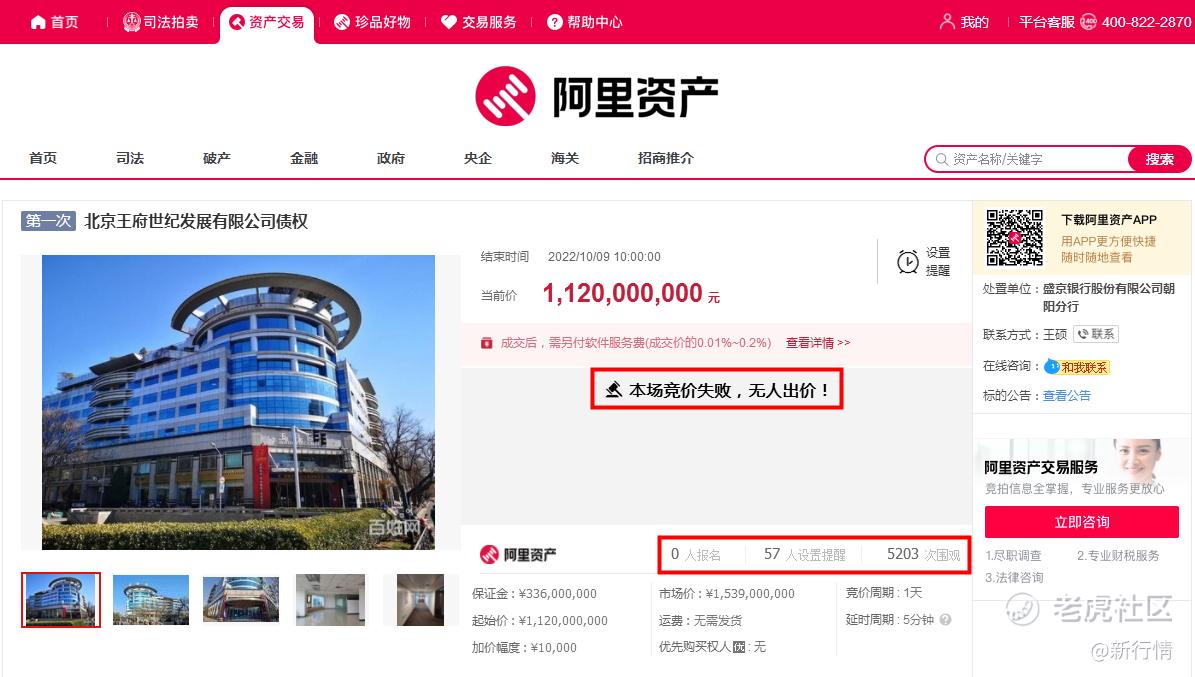1195x677 pixels.
Task: Open the 查看公告 link
Action: click(x=1066, y=396)
